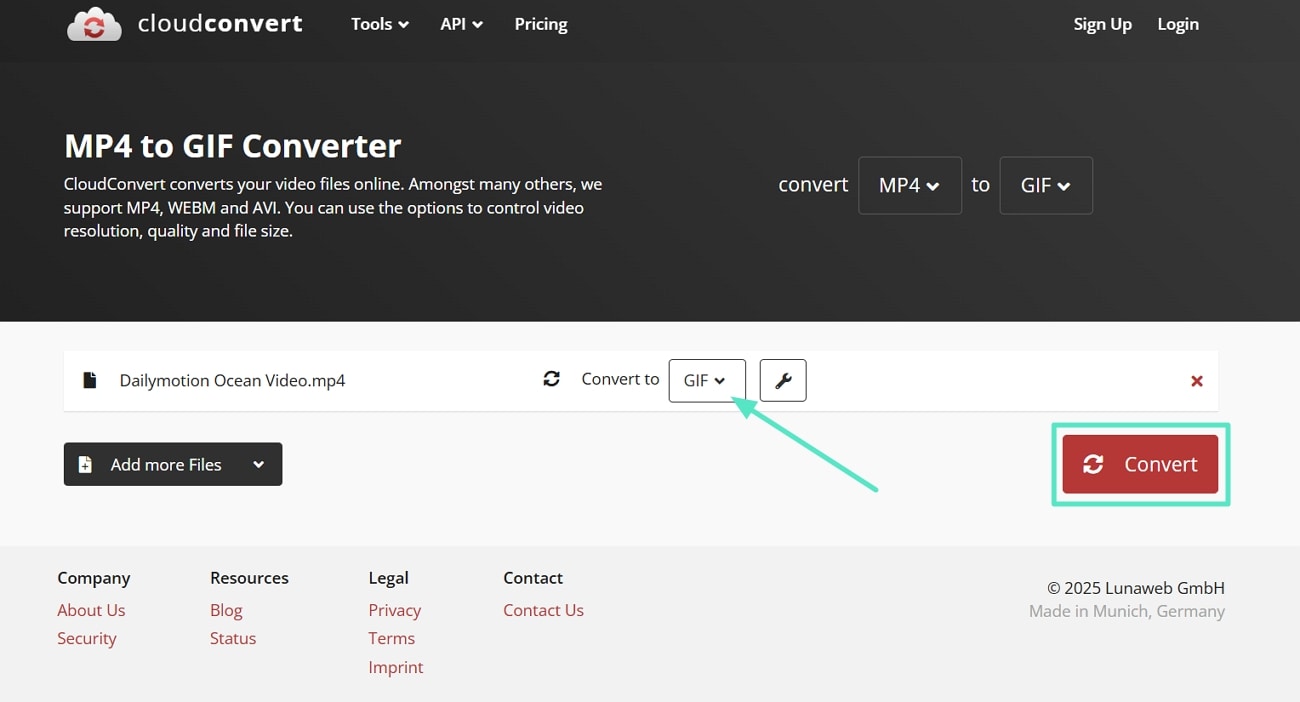Start conversion with the red Convert button
Screen dimensions: 1300x702
1140,464
